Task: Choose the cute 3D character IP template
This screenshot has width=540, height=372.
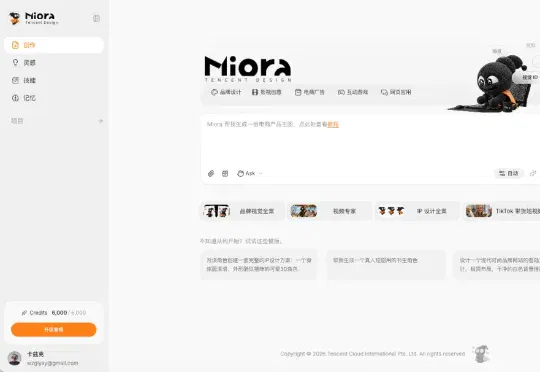Action: click(259, 265)
